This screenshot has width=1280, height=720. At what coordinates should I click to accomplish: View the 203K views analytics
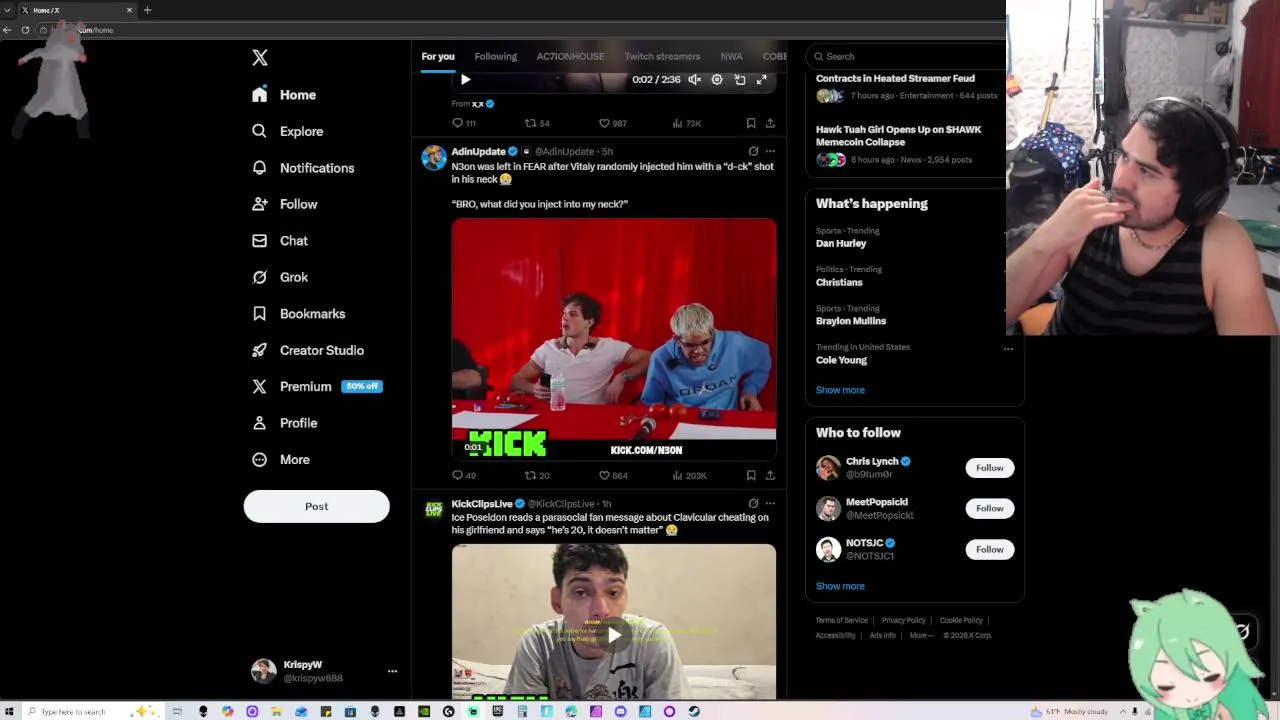click(x=688, y=476)
